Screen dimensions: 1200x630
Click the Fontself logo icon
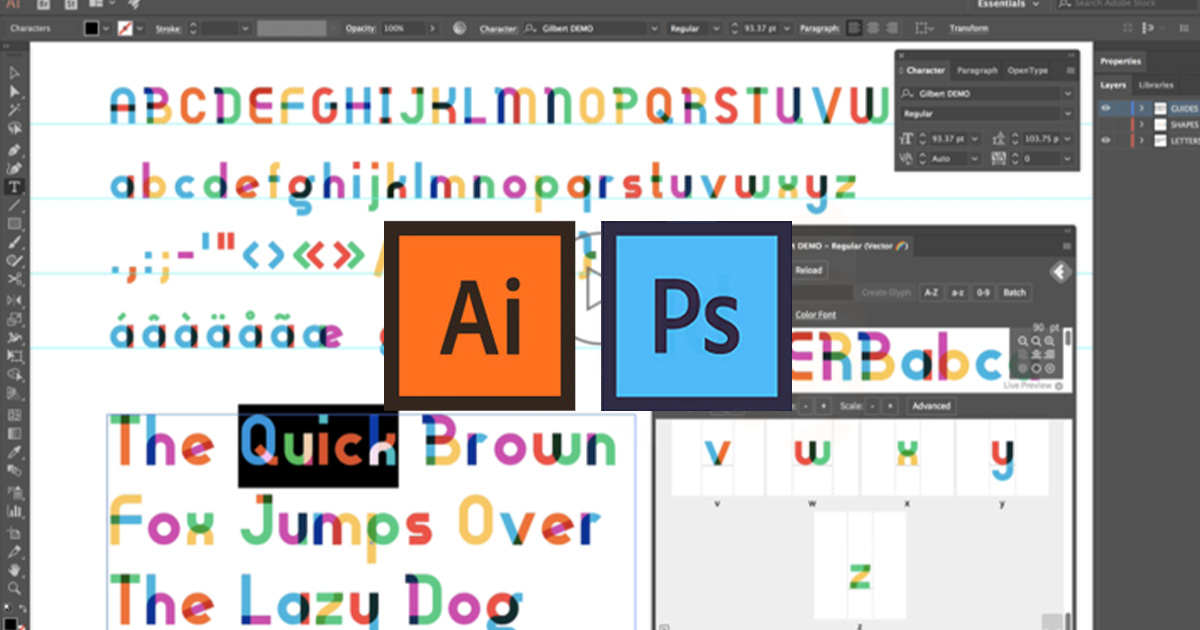(1060, 271)
